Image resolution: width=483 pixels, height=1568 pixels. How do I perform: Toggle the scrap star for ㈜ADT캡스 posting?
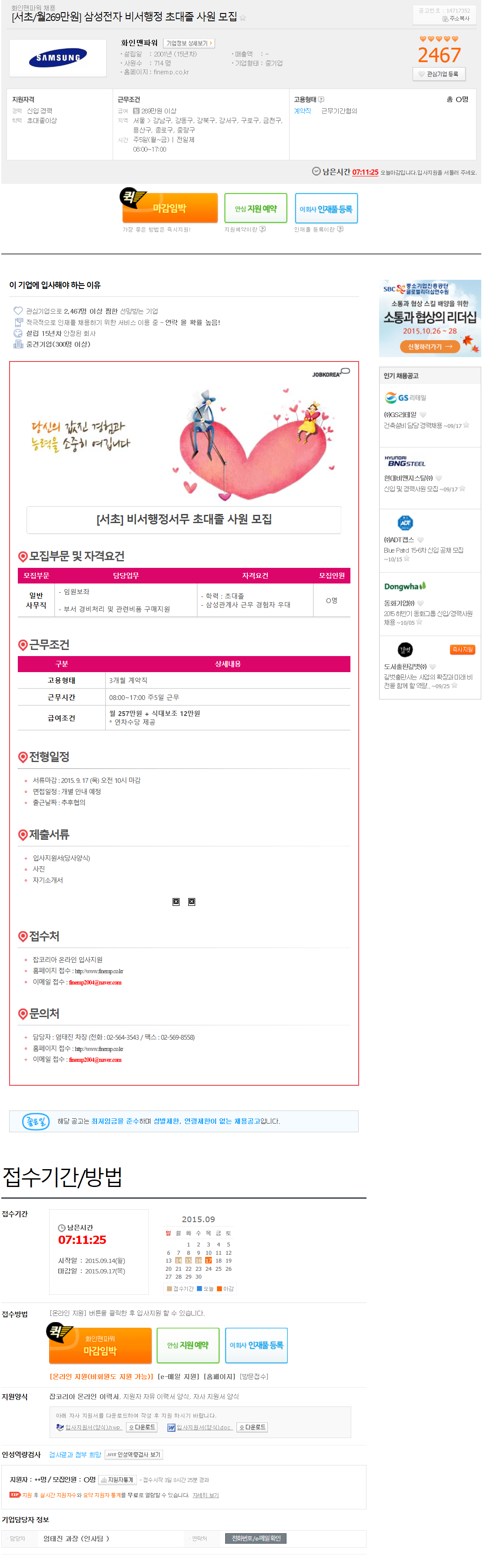tap(407, 559)
